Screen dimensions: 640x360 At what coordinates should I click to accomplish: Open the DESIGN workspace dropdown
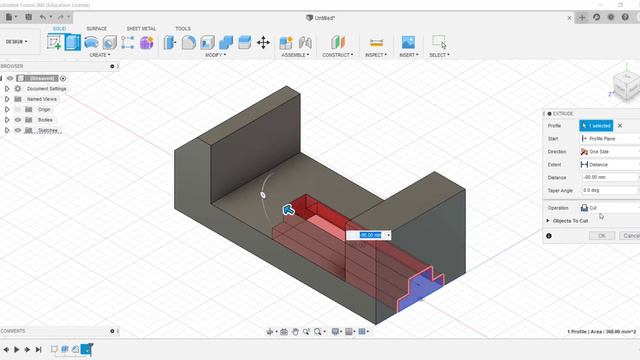(17, 42)
